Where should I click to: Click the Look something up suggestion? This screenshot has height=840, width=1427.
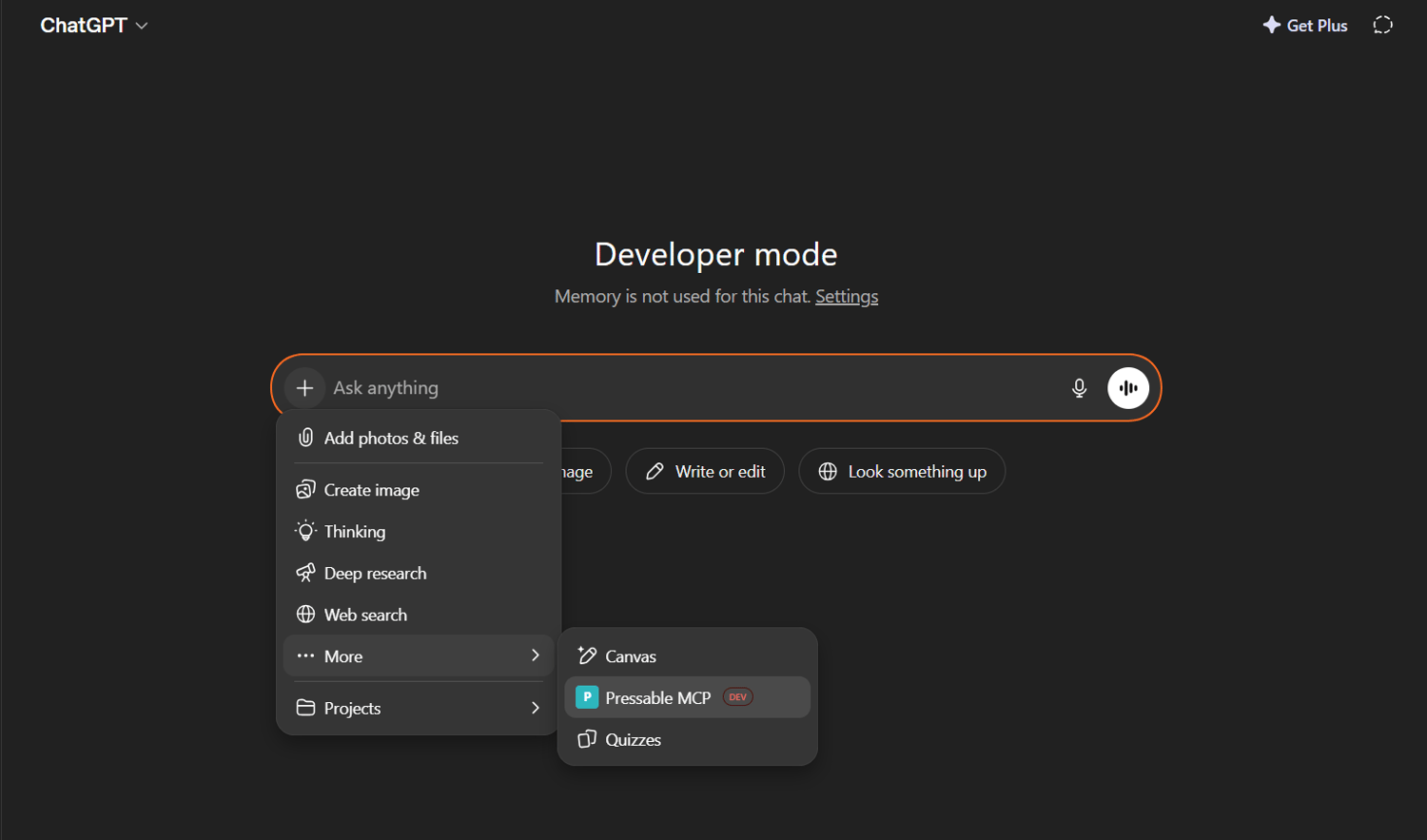pyautogui.click(x=902, y=471)
